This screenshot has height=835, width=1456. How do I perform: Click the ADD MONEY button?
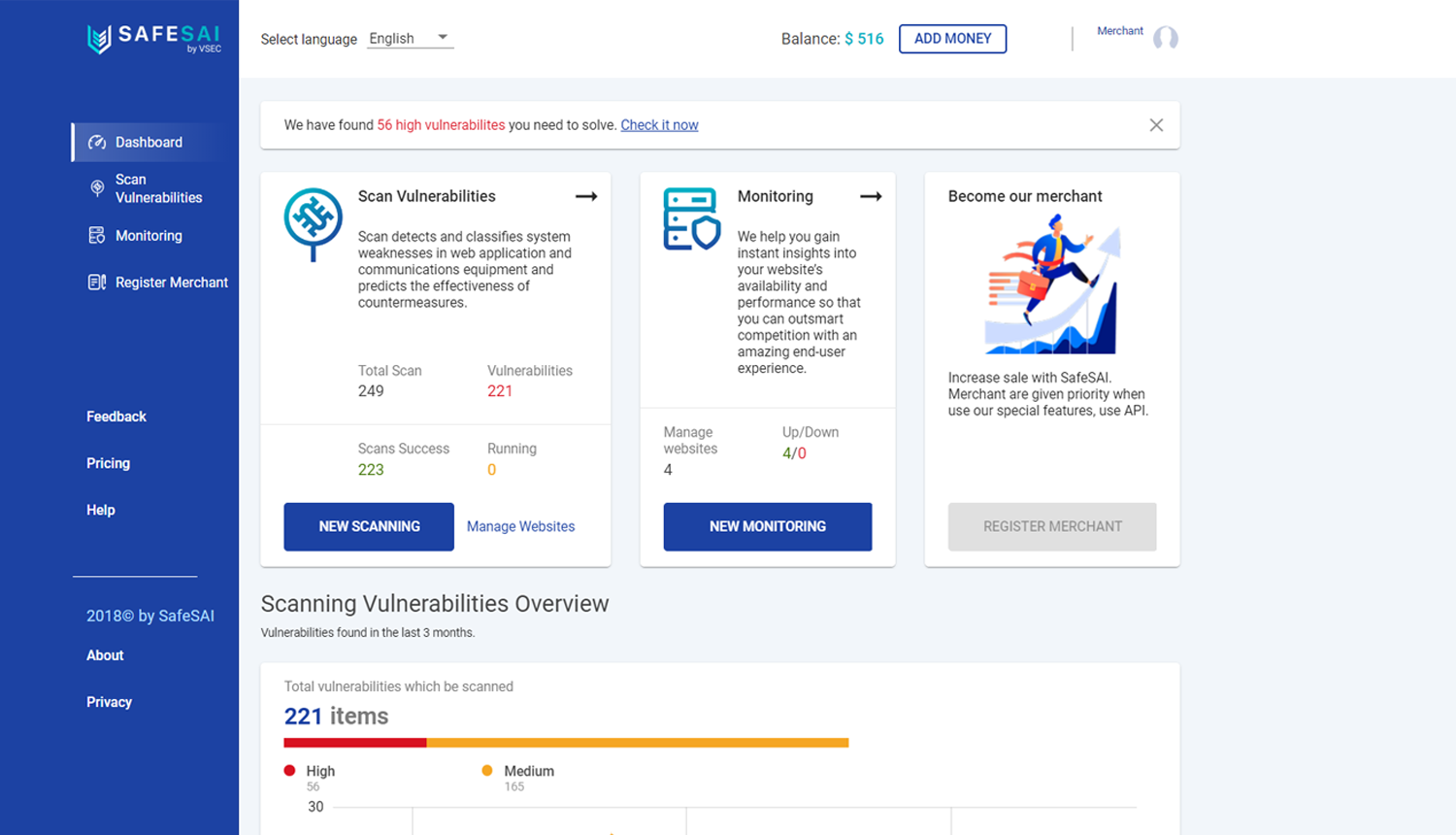952,39
